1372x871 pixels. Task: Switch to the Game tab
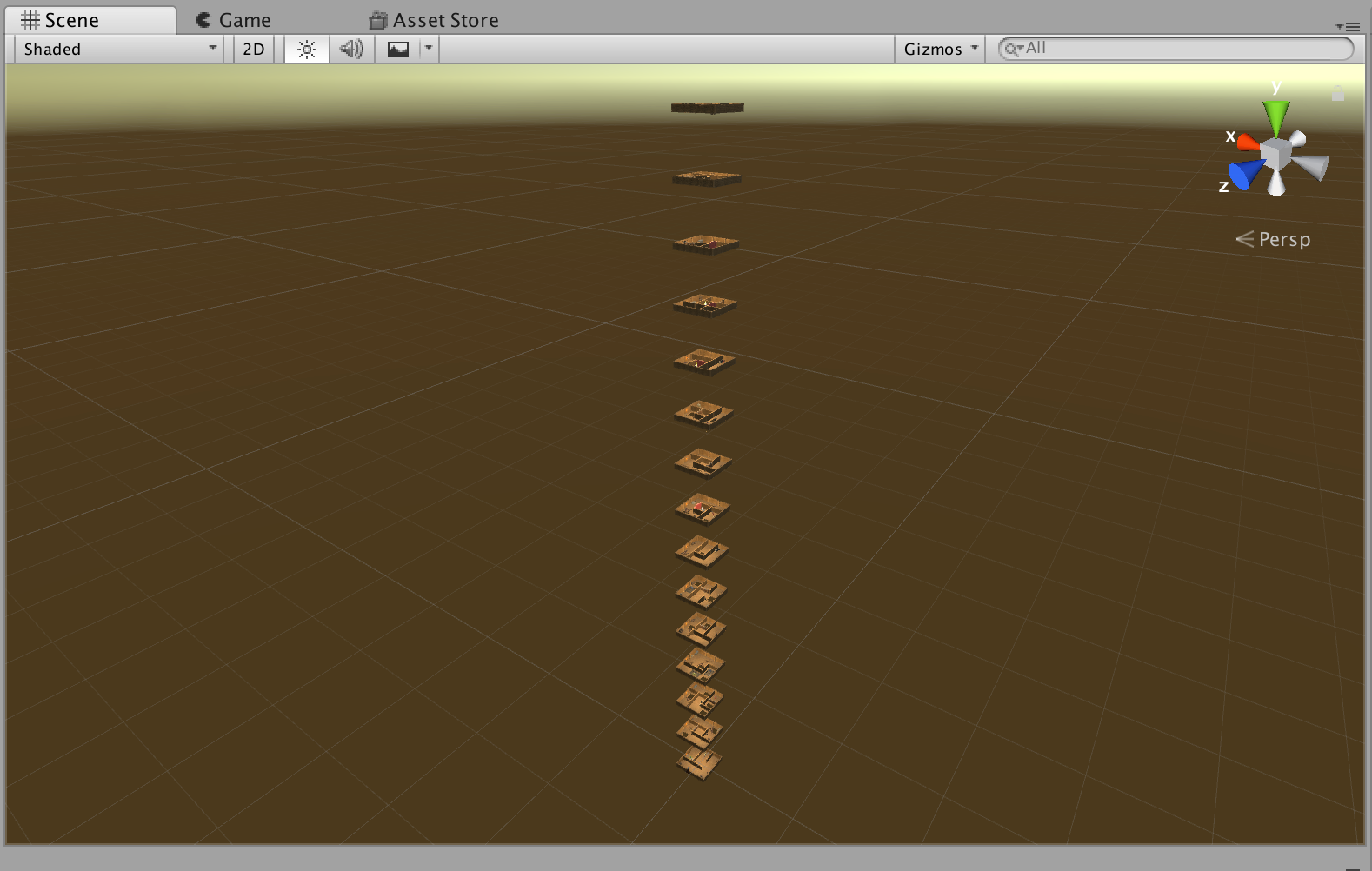point(234,20)
